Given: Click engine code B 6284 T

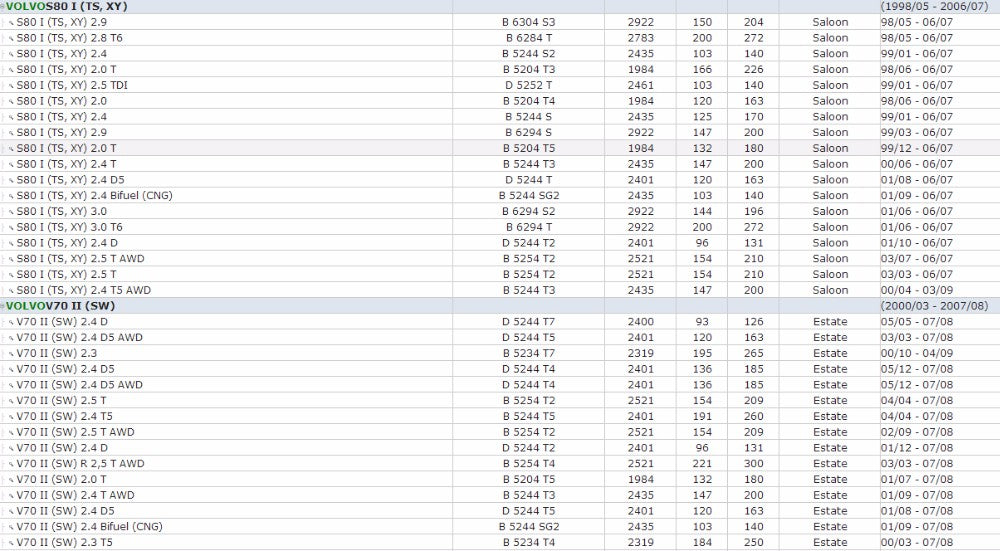Looking at the screenshot, I should click(529, 38).
